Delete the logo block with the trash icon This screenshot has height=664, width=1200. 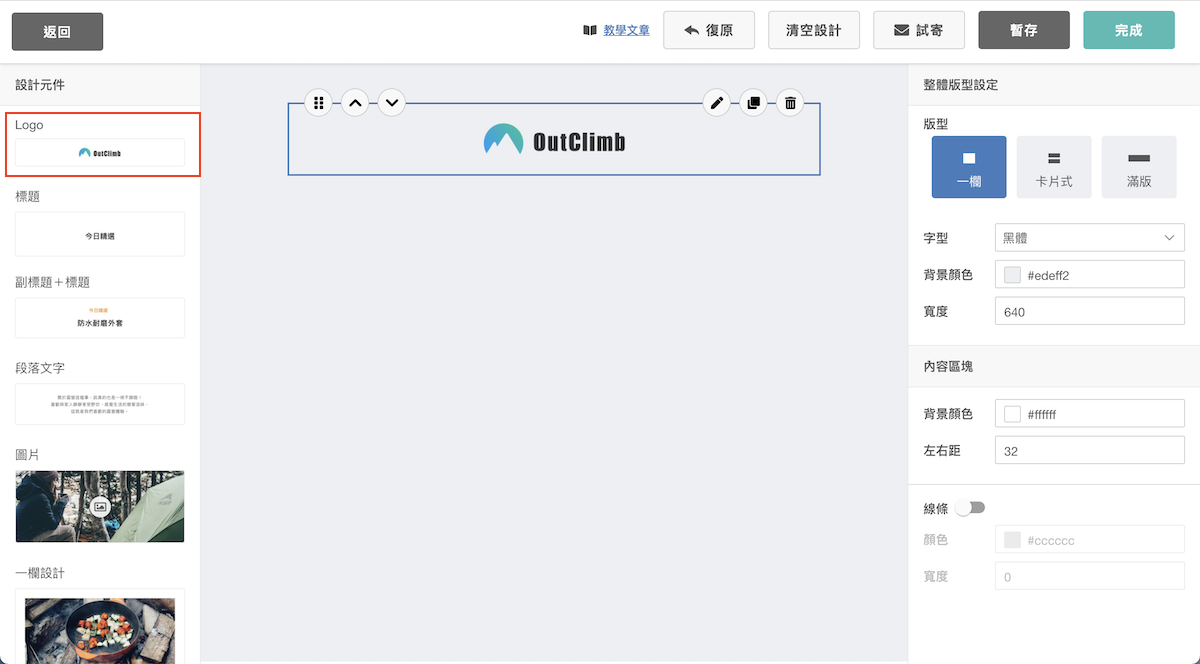[790, 102]
